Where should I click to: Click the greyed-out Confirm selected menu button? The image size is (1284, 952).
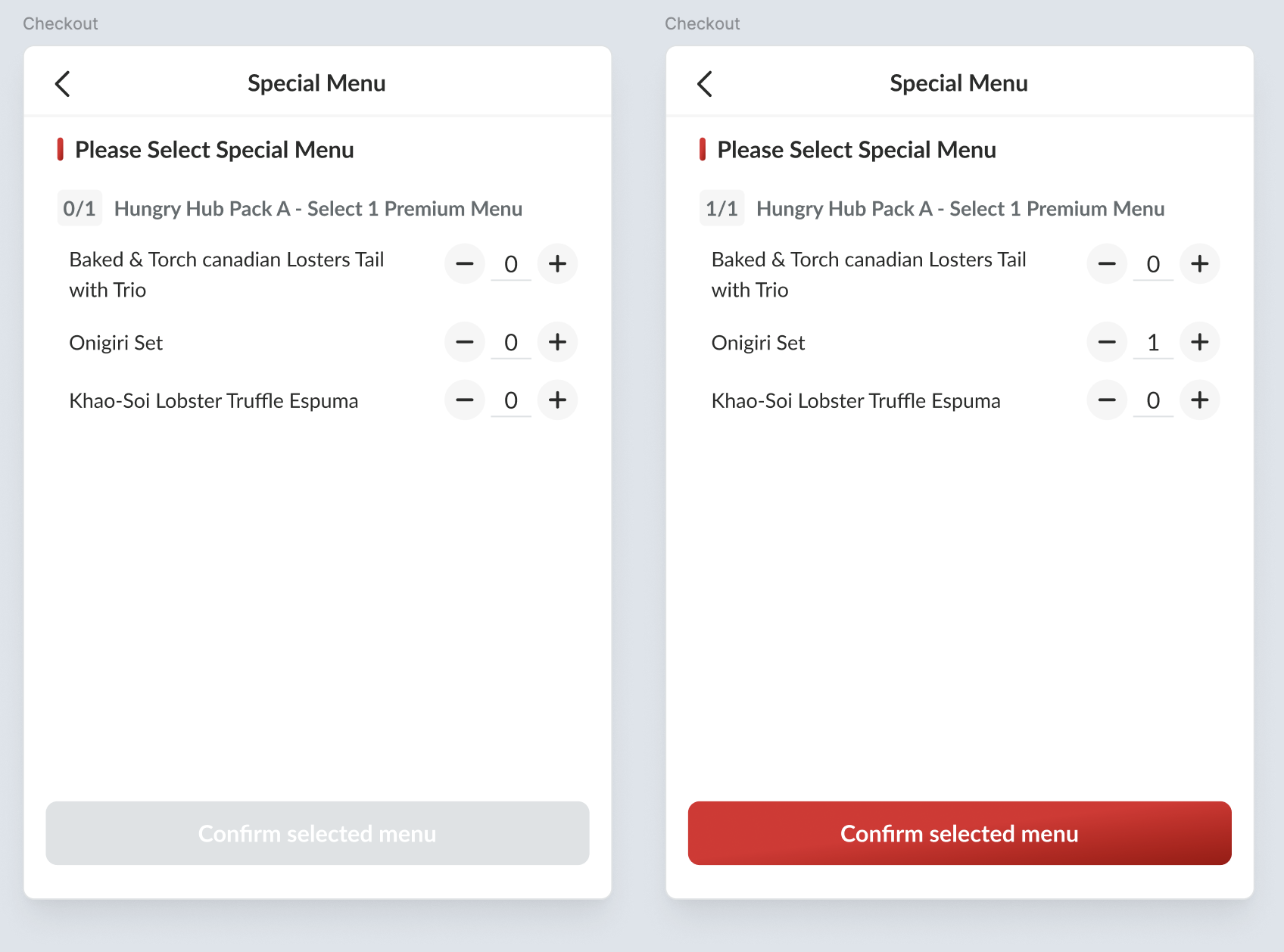(x=317, y=833)
